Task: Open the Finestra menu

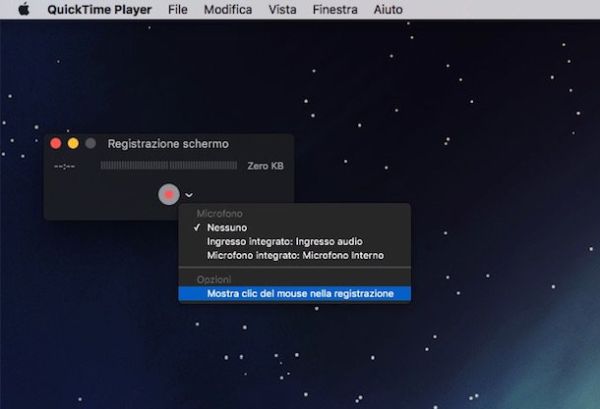Action: pyautogui.click(x=334, y=10)
